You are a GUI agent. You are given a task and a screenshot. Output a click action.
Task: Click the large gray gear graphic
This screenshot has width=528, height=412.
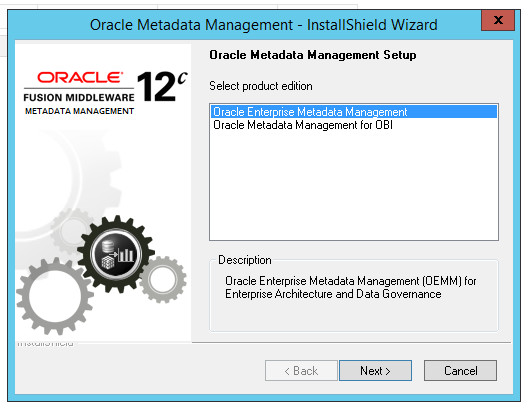(x=54, y=296)
